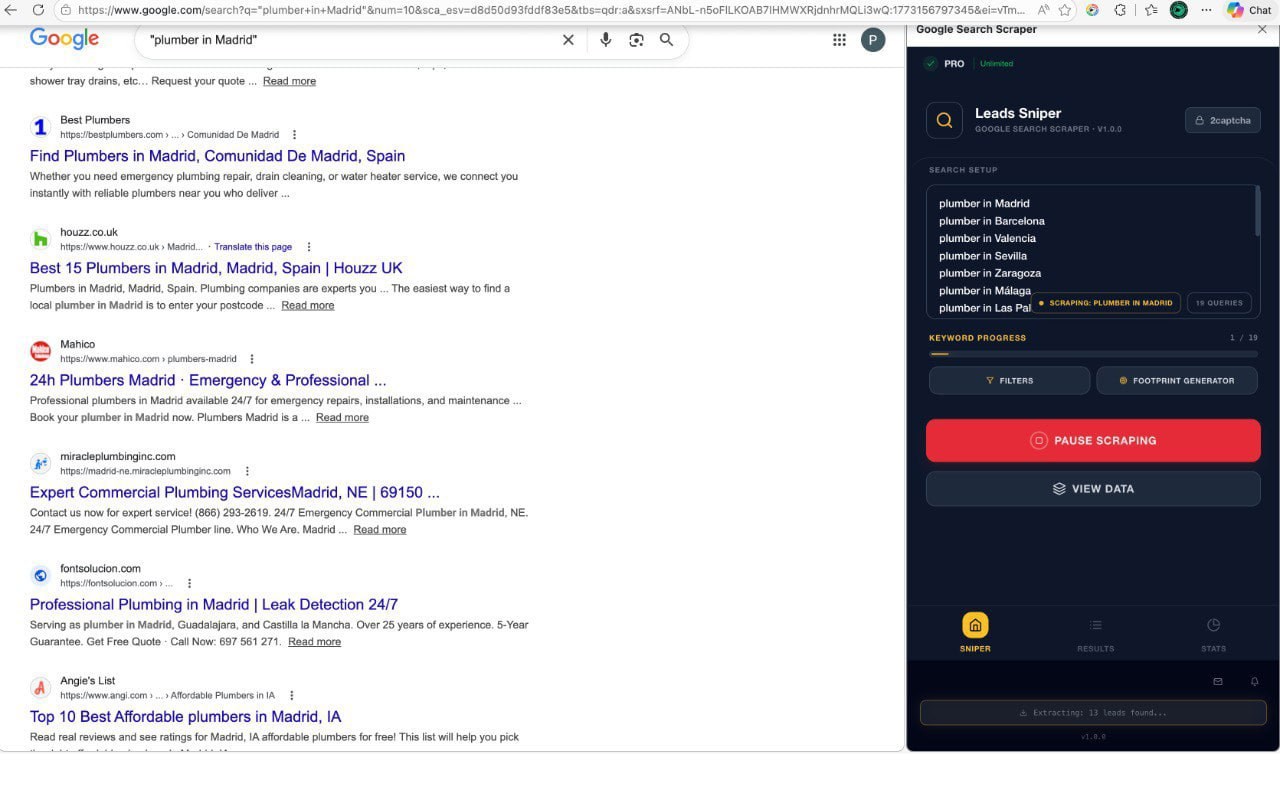Screen dimensions: 1280x800
Task: Expand Read more on fontsolucion snippet
Action: tap(314, 641)
